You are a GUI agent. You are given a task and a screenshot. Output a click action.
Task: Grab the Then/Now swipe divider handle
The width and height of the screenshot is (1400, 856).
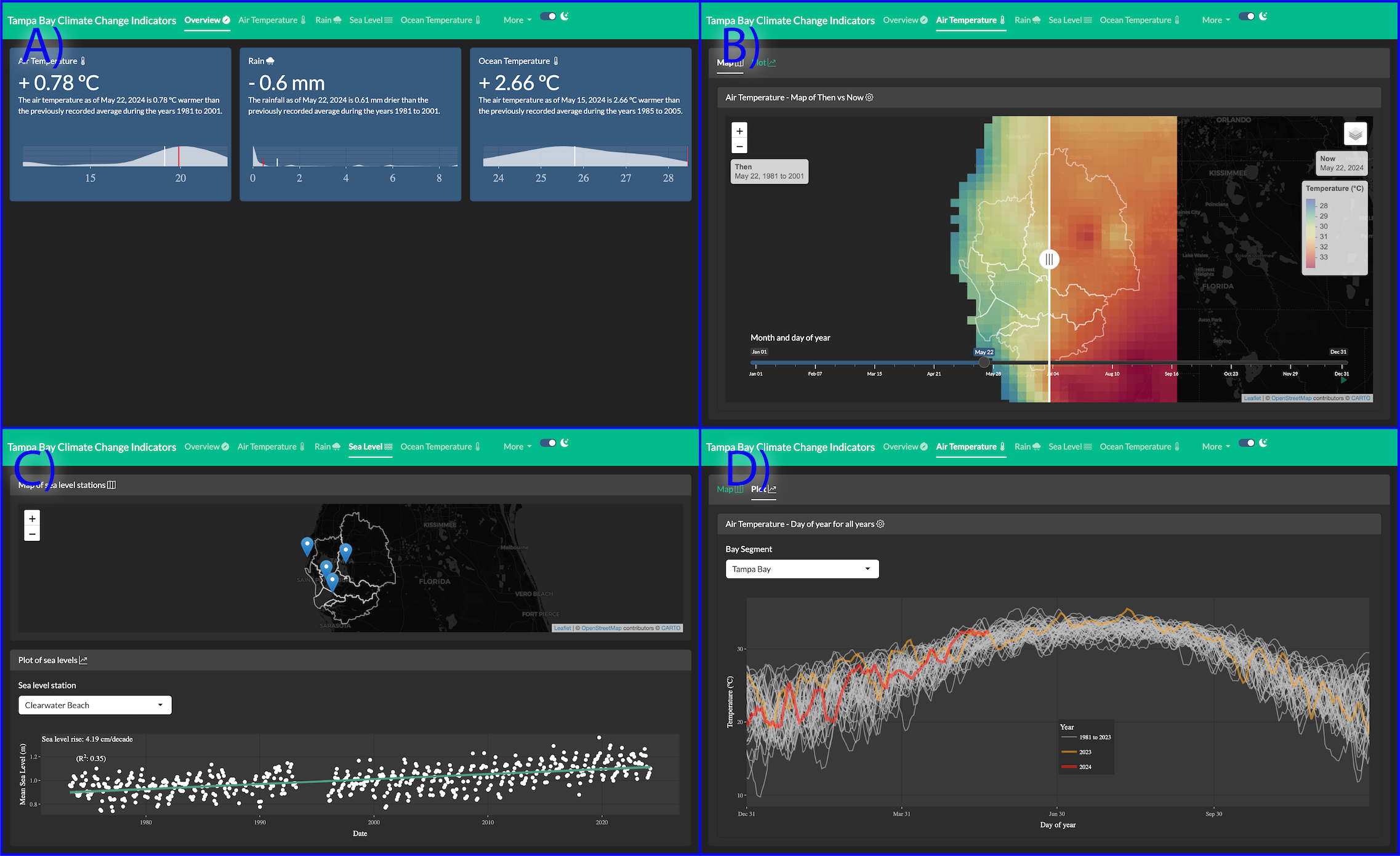click(1049, 259)
